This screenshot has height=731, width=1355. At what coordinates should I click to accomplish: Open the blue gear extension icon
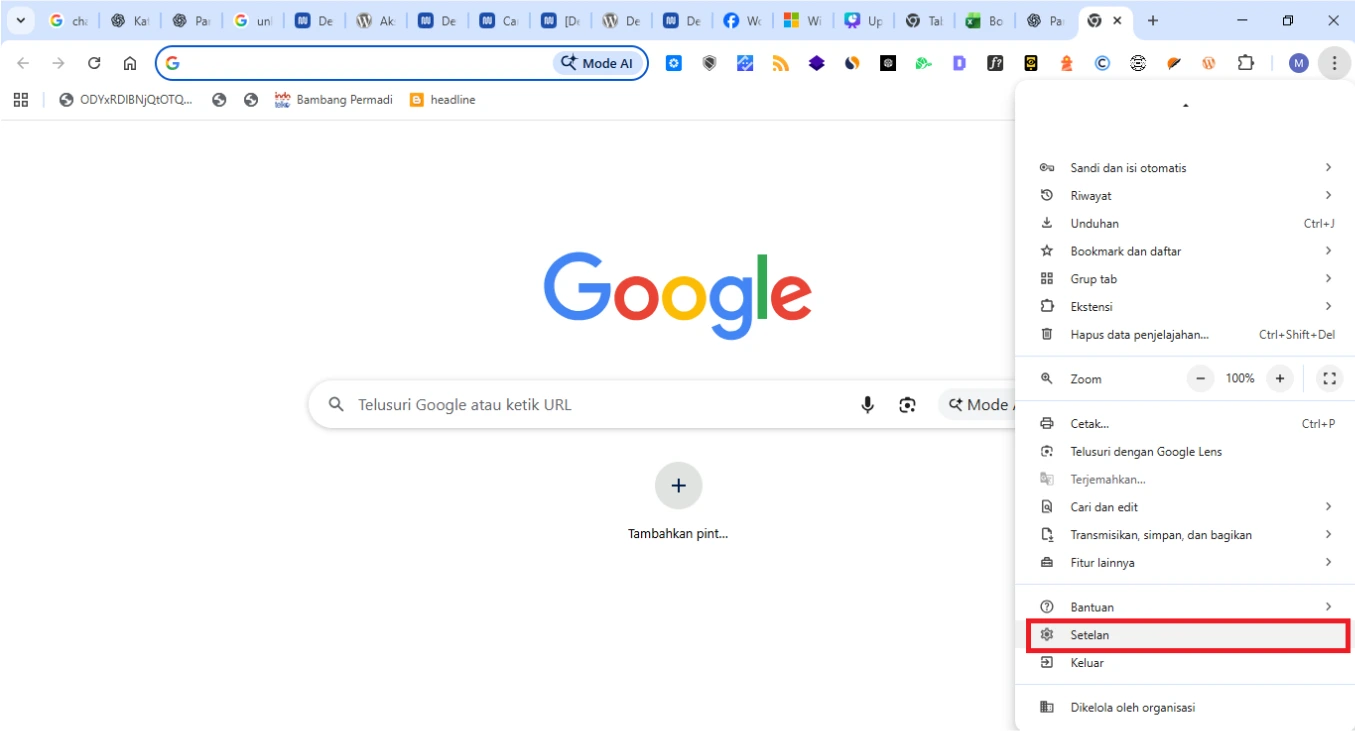click(x=674, y=63)
